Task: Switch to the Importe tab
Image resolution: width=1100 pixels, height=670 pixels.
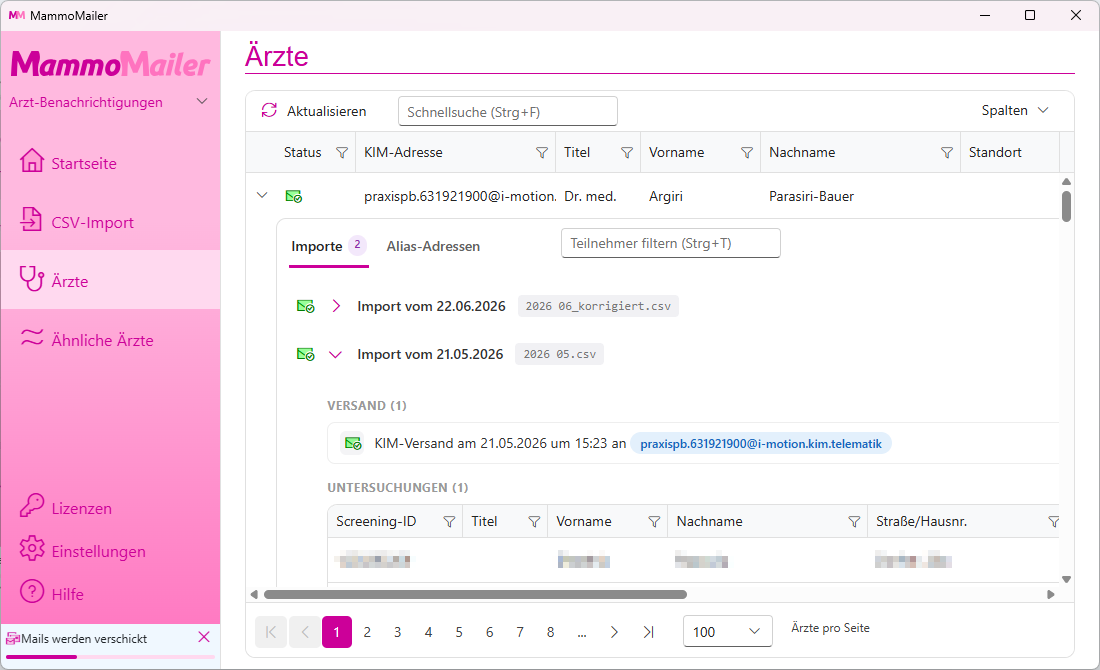Action: [328, 246]
